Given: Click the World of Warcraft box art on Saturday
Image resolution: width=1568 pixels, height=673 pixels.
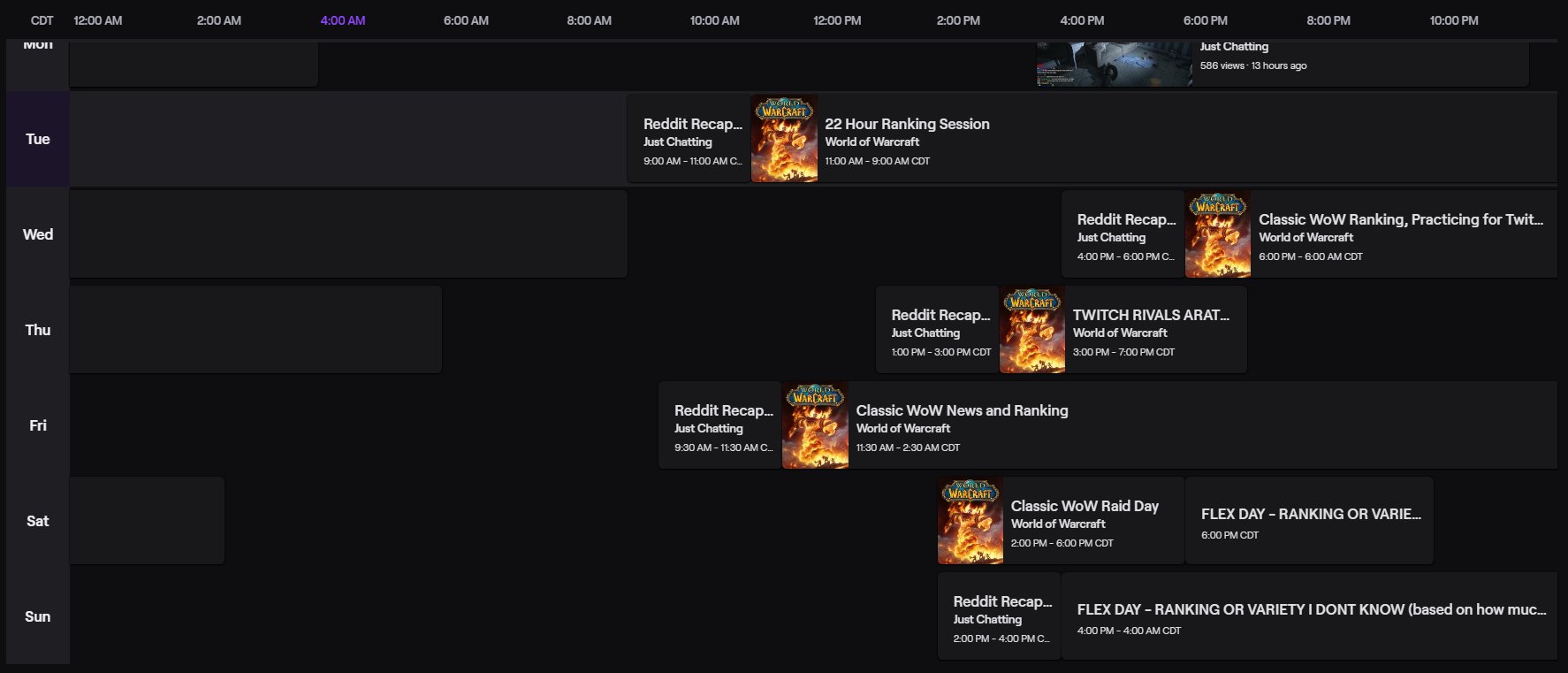Looking at the screenshot, I should pyautogui.click(x=970, y=521).
